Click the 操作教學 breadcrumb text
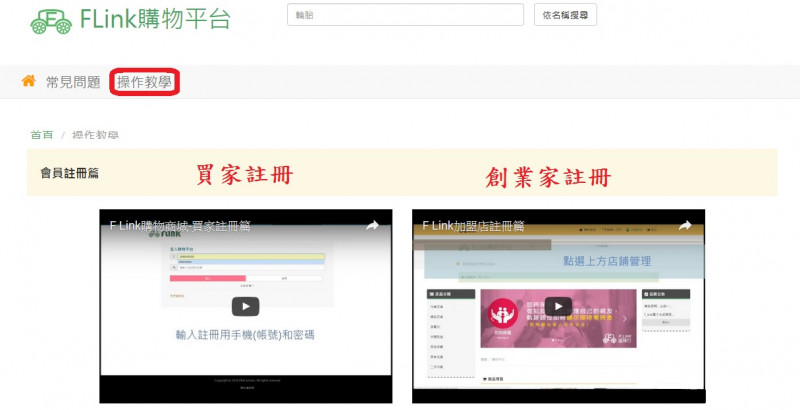The image size is (800, 410). tap(95, 135)
